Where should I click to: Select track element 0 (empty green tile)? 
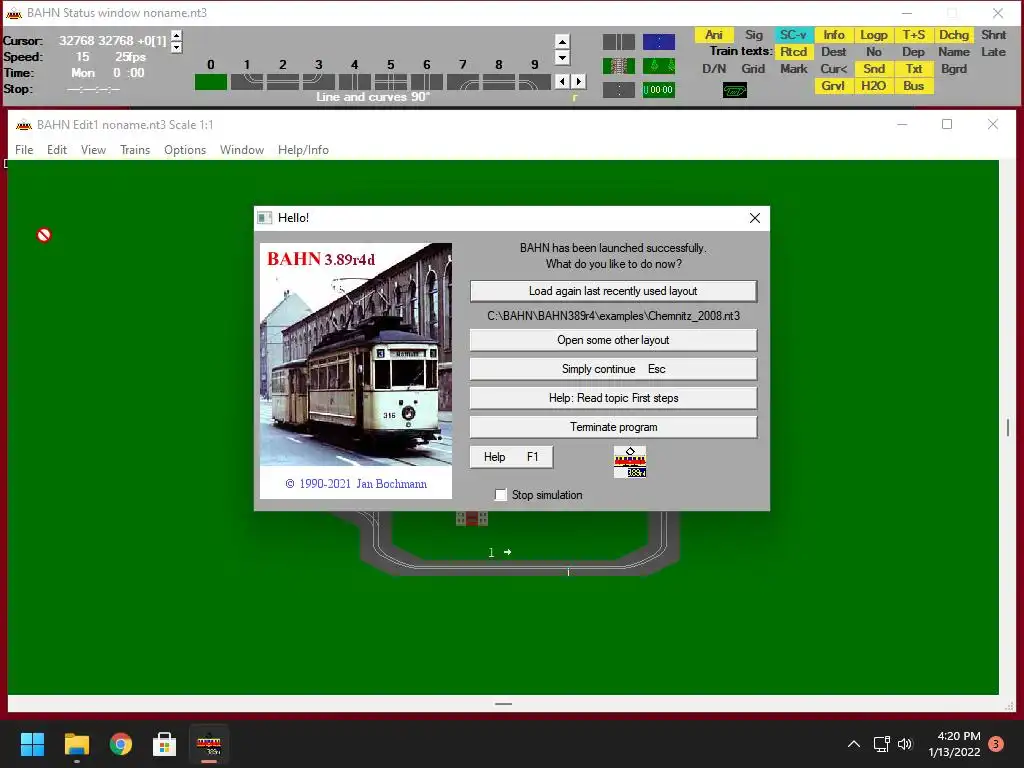click(210, 82)
